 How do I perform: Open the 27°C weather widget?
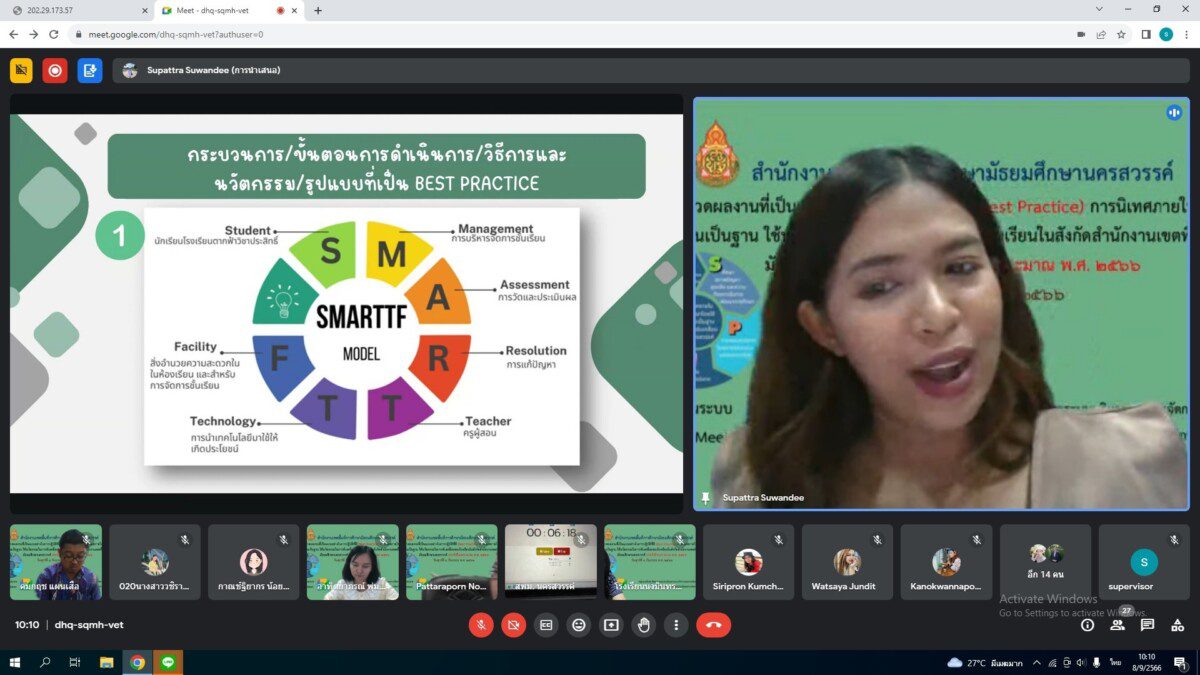click(984, 663)
